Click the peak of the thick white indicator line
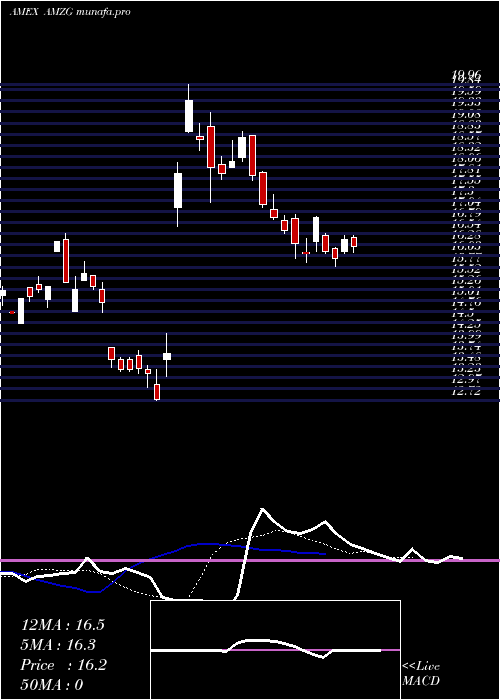 tap(262, 509)
